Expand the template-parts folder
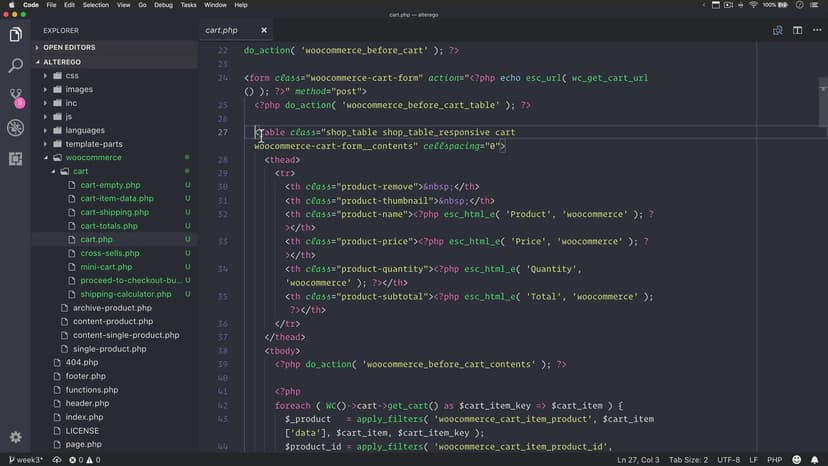The height and width of the screenshot is (466, 828). click(94, 144)
